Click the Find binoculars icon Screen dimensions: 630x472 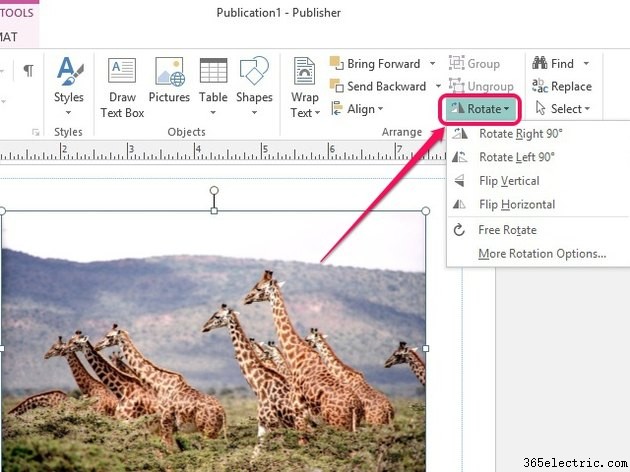(540, 63)
